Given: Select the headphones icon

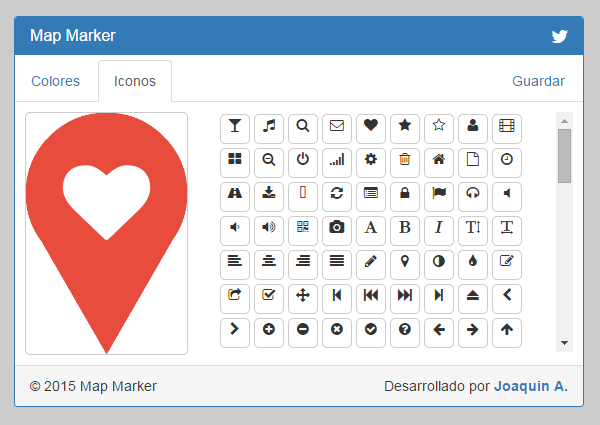Looking at the screenshot, I should 473,197.
